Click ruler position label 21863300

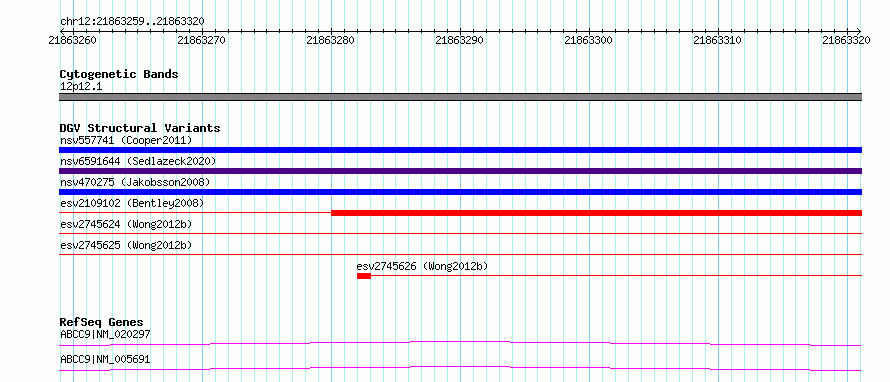click(x=589, y=40)
